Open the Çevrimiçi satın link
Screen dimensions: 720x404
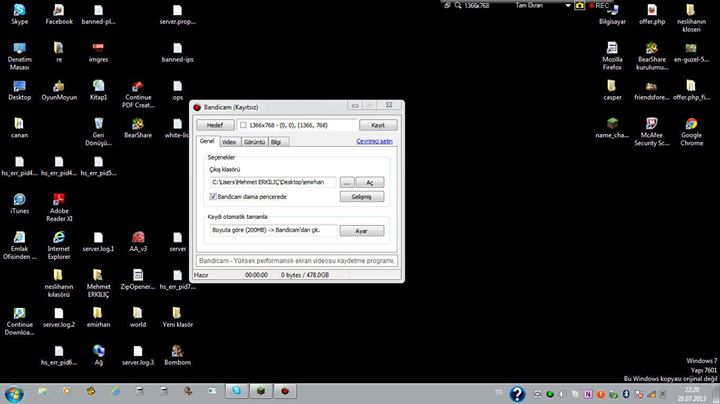point(374,141)
